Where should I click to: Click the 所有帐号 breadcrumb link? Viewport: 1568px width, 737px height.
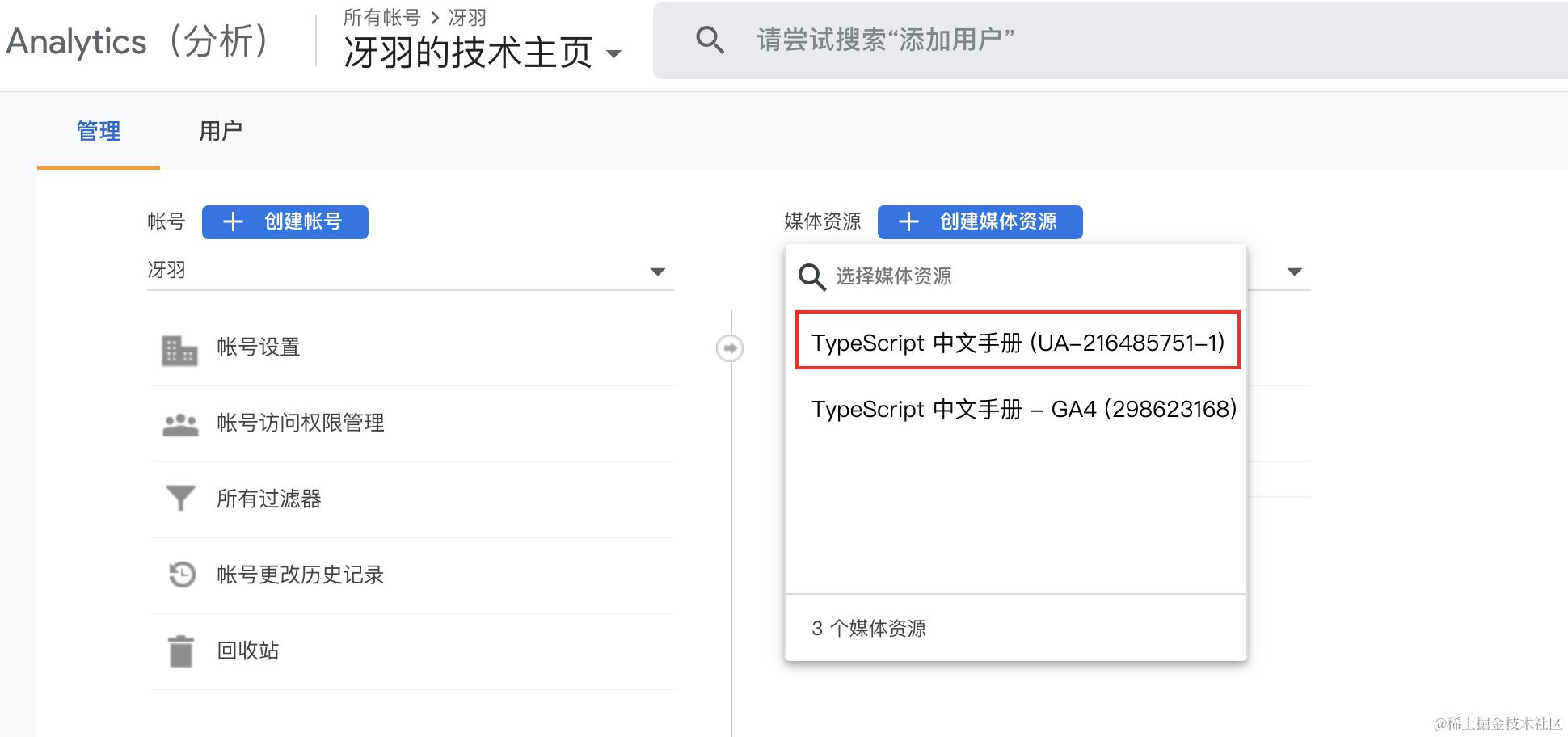382,17
